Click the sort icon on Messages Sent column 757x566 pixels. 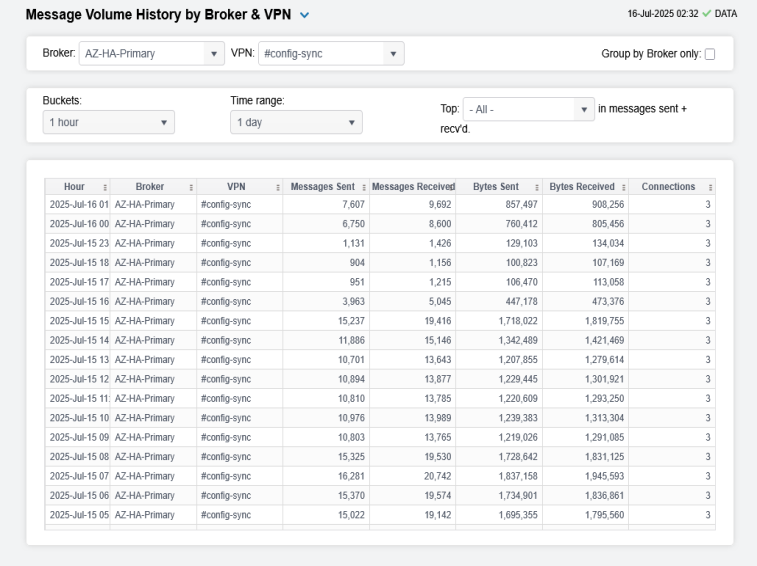[362, 187]
